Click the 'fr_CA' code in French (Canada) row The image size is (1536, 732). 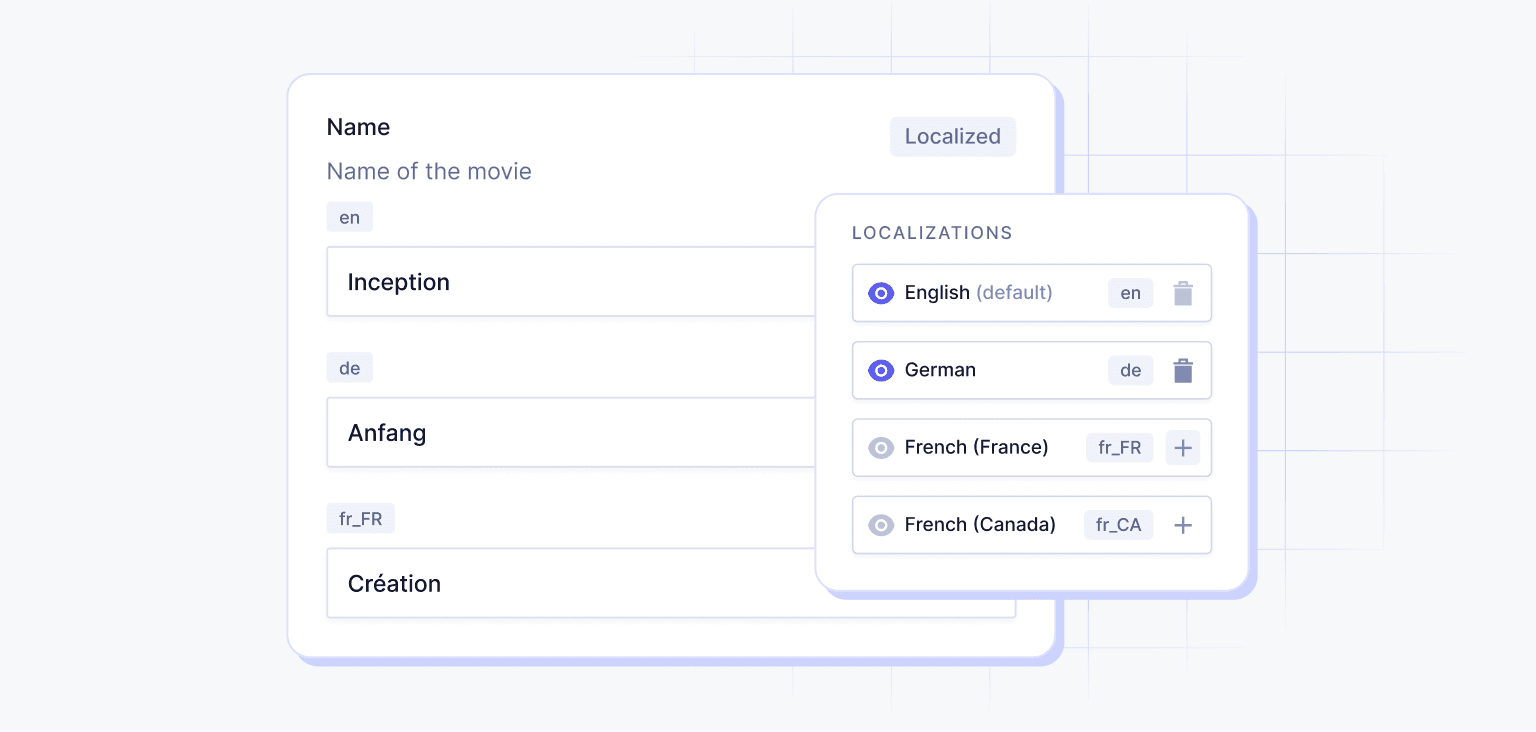point(1119,525)
